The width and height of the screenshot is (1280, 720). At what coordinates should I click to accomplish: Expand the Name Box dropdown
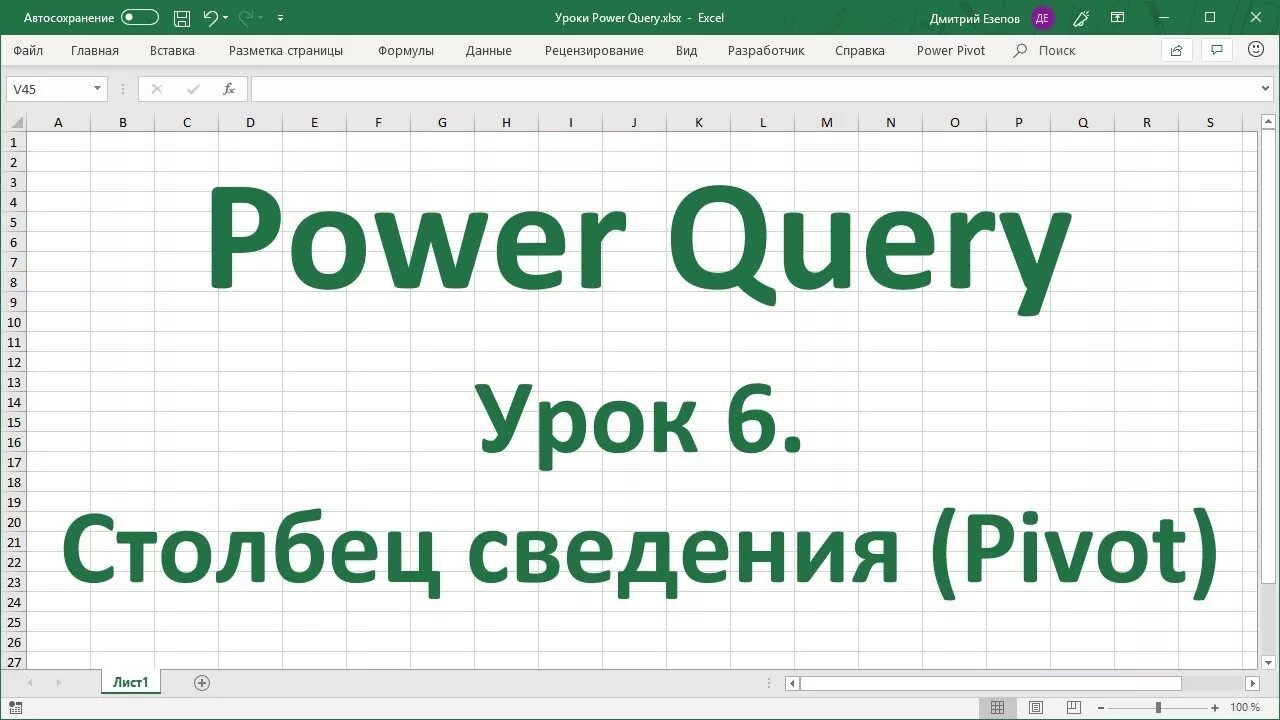tap(97, 89)
